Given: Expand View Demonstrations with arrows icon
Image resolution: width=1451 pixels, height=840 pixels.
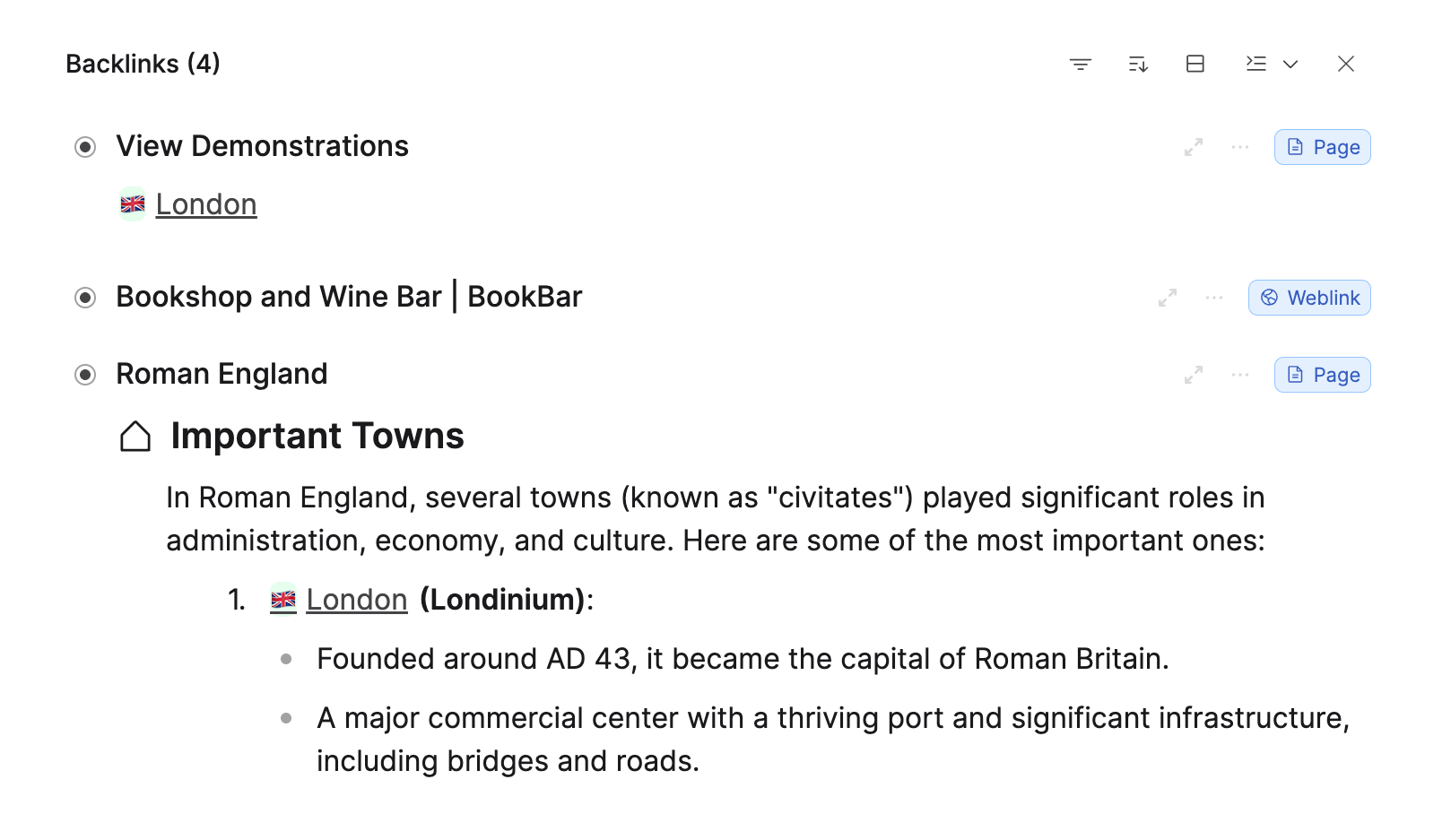Looking at the screenshot, I should coord(1194,147).
